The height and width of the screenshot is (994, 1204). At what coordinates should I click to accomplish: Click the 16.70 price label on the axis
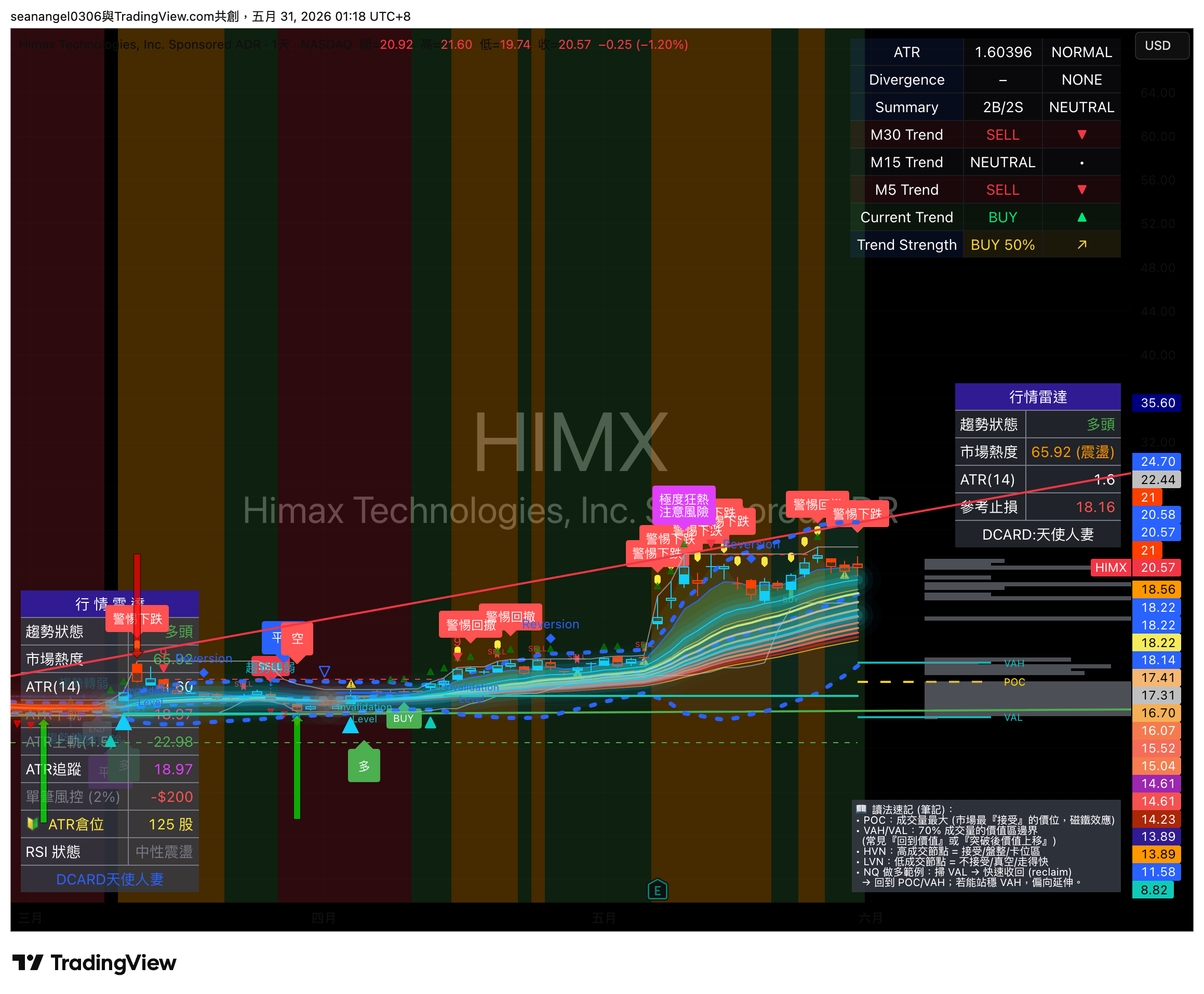coord(1157,713)
